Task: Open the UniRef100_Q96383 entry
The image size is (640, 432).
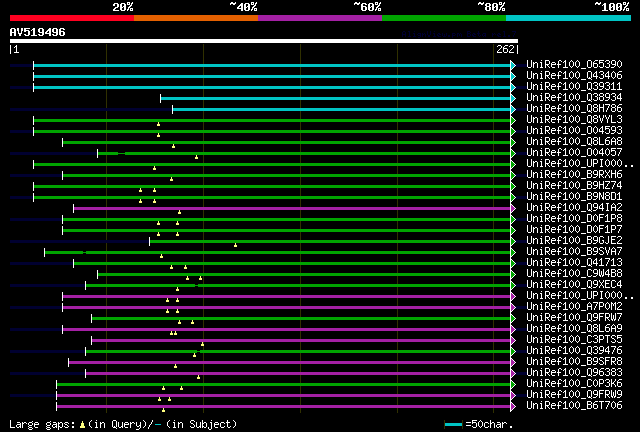Action: [574, 373]
